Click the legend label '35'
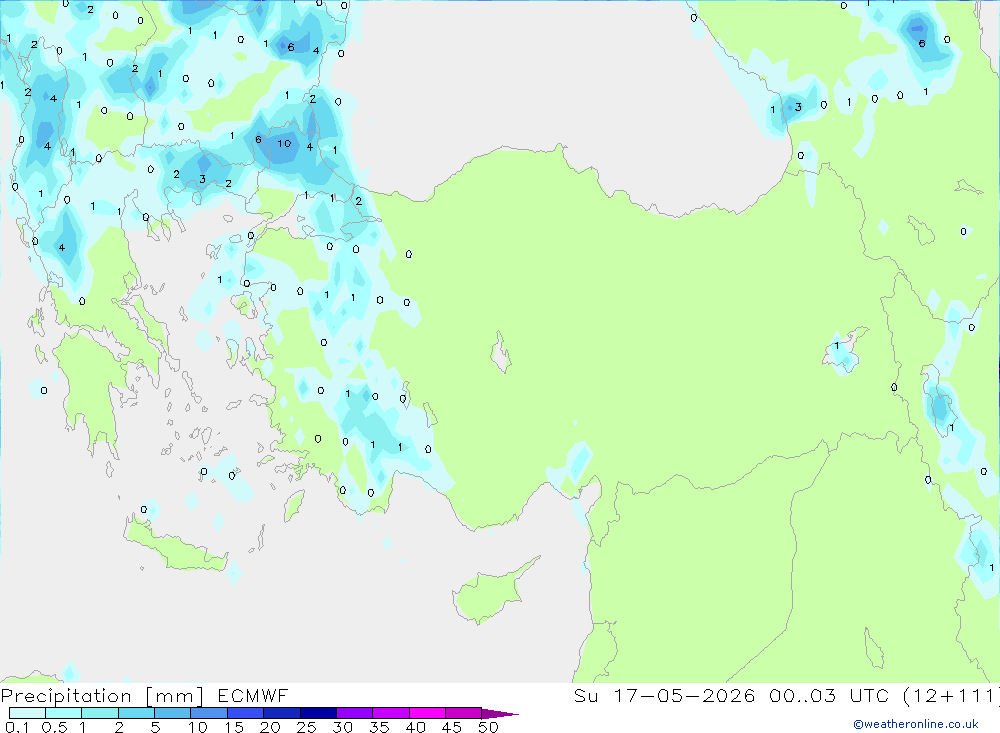1000x733 pixels. (379, 727)
